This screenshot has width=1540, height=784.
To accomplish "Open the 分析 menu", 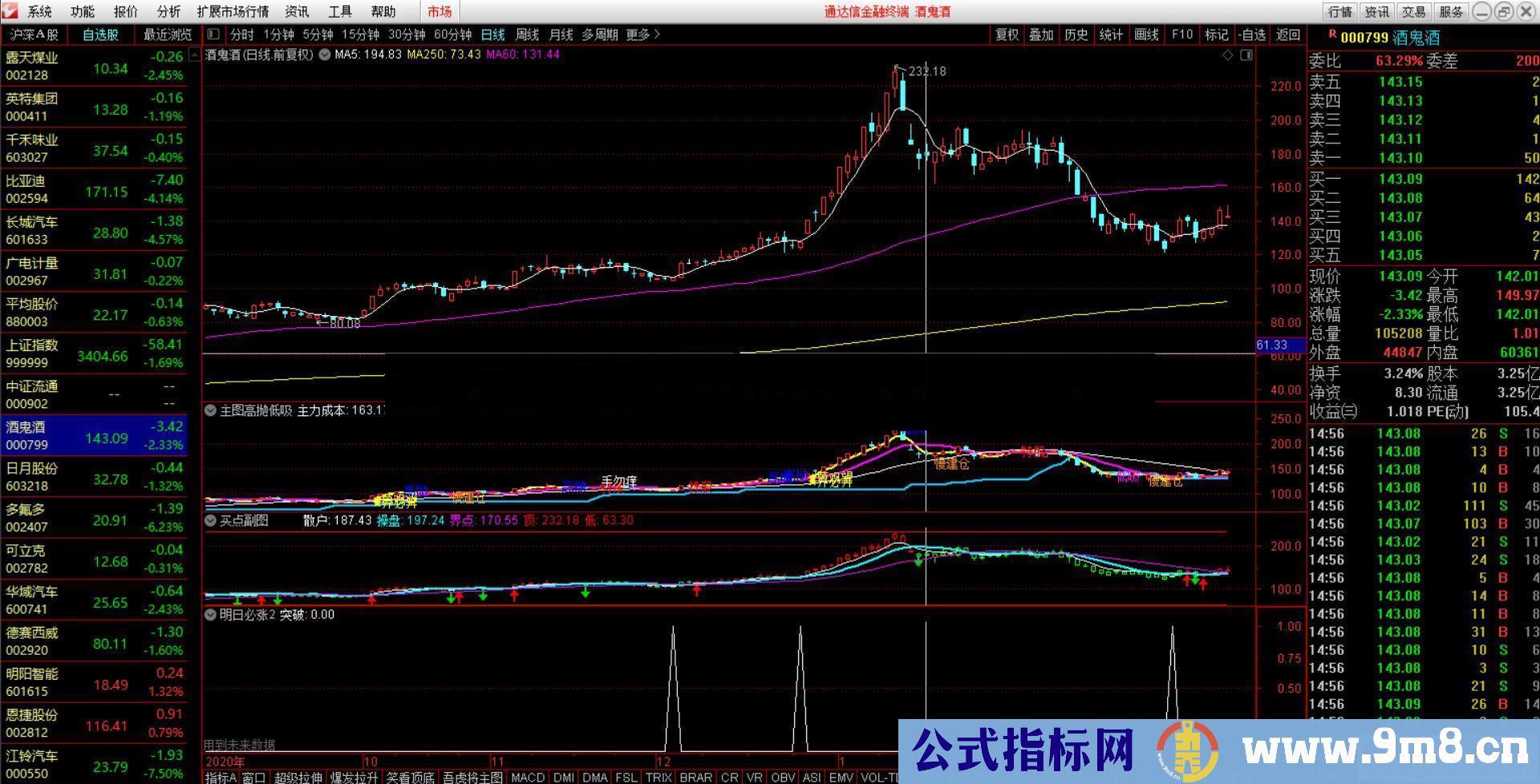I will [x=169, y=11].
